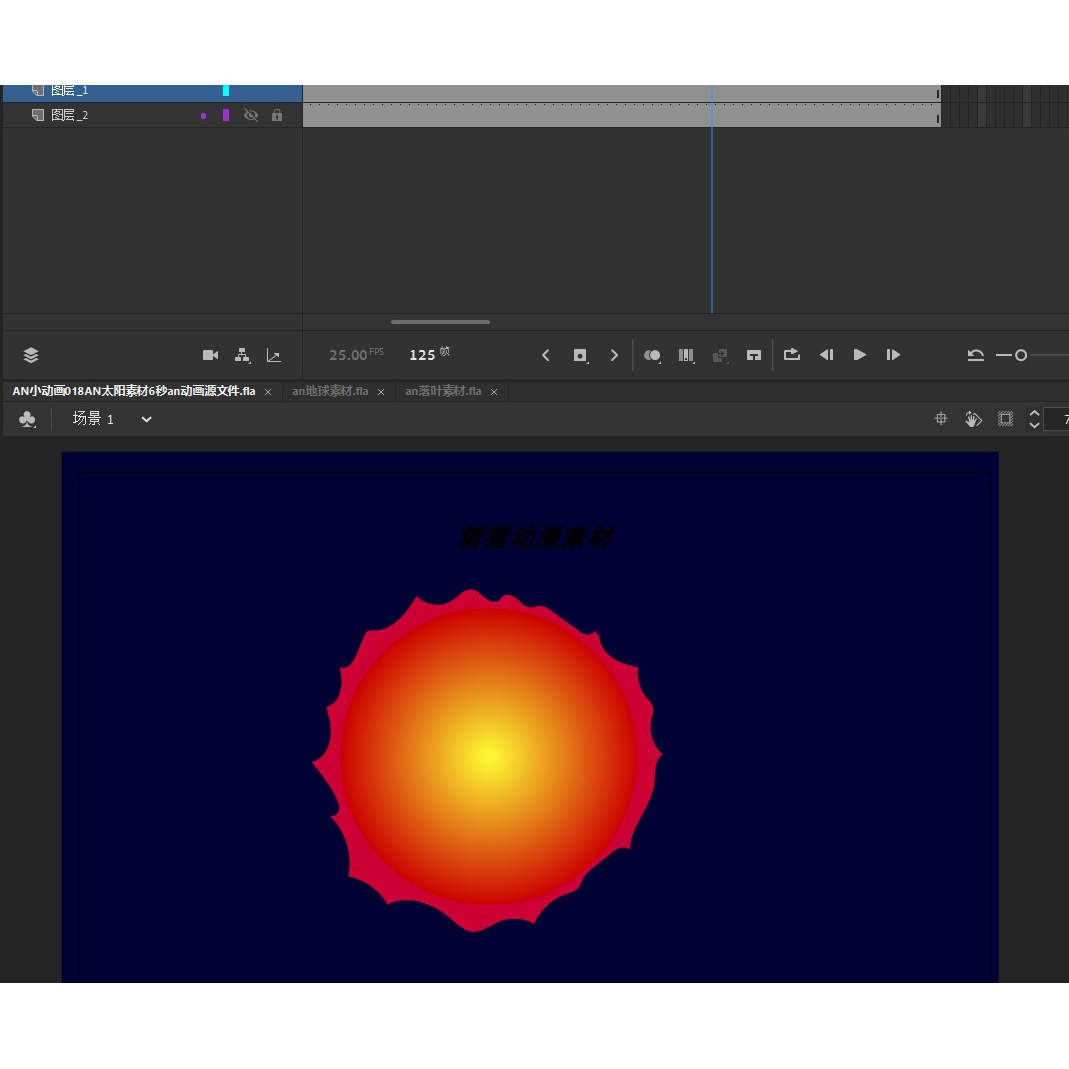Unlock layer 图层_2 with padlock icon
The height and width of the screenshot is (1069, 1069).
click(277, 115)
